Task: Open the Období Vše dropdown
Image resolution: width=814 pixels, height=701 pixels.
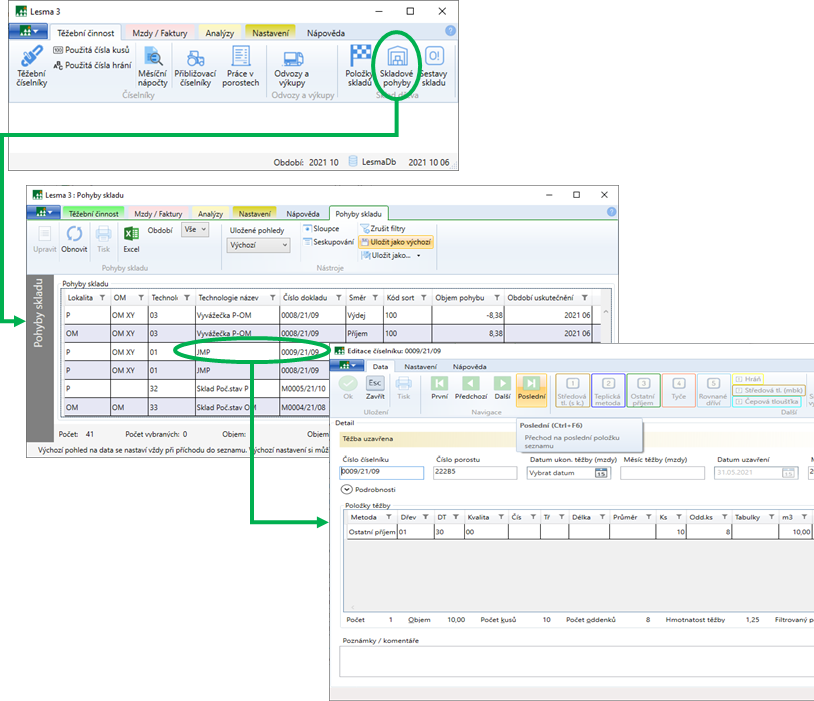Action: [x=196, y=229]
